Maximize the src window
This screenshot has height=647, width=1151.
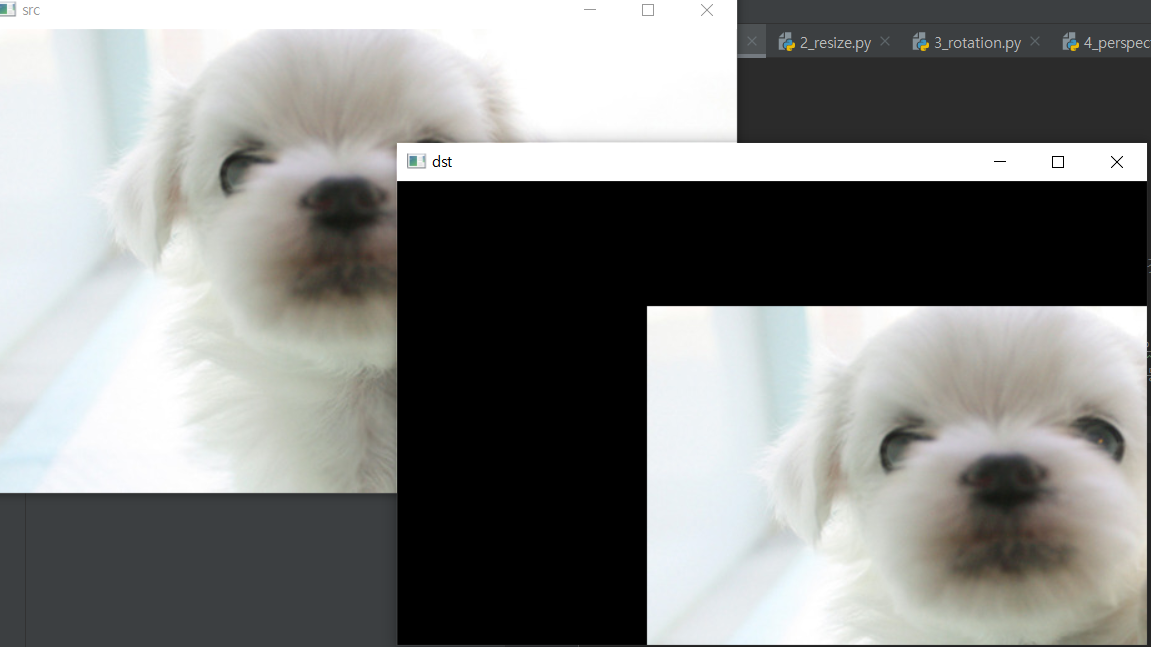pos(647,10)
